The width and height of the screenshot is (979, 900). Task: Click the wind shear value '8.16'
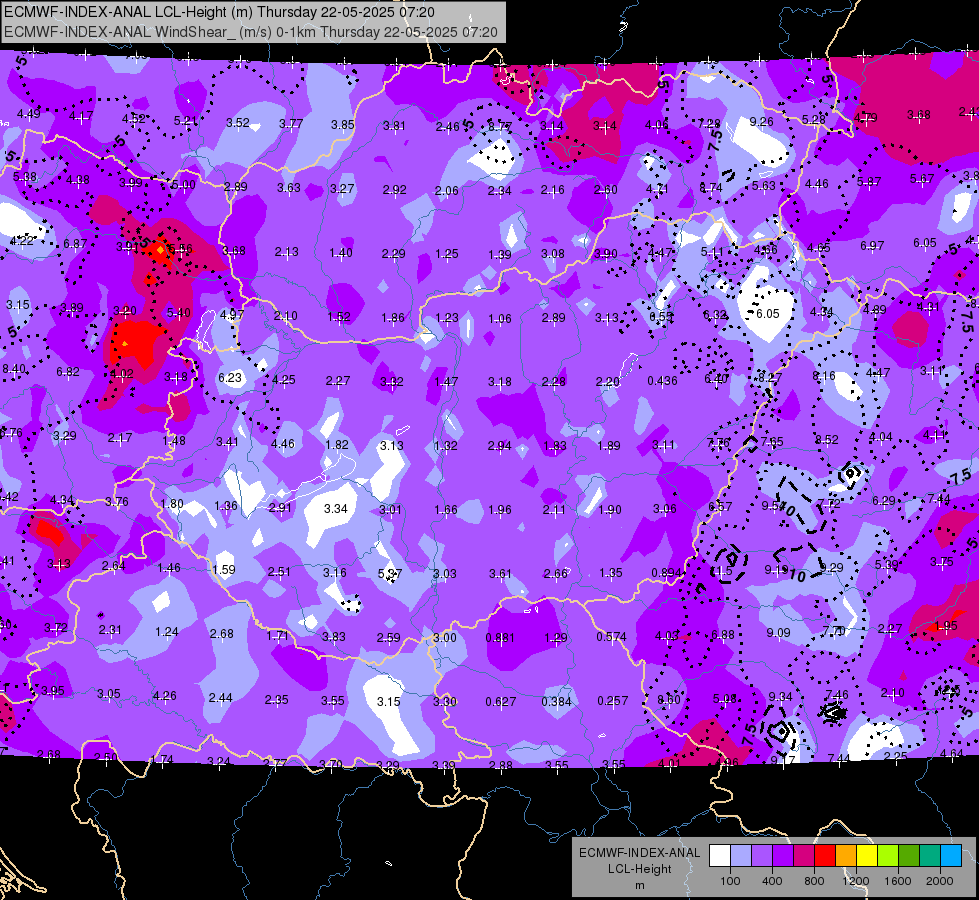[824, 375]
